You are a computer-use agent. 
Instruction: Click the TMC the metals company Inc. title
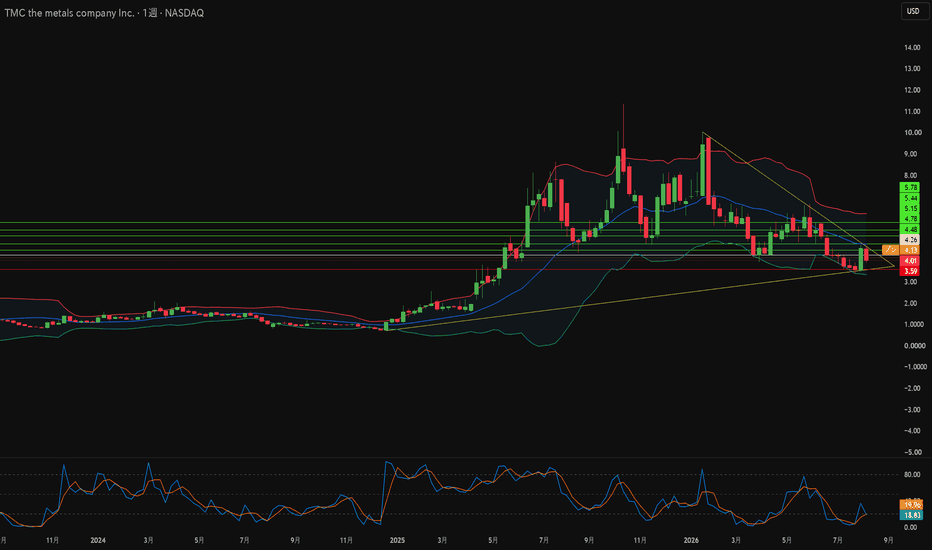[x=70, y=12]
